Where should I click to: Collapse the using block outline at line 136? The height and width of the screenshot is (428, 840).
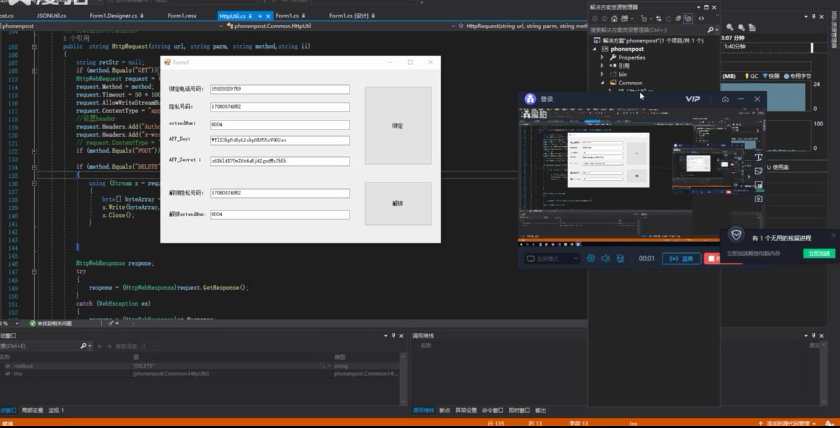(x=34, y=183)
